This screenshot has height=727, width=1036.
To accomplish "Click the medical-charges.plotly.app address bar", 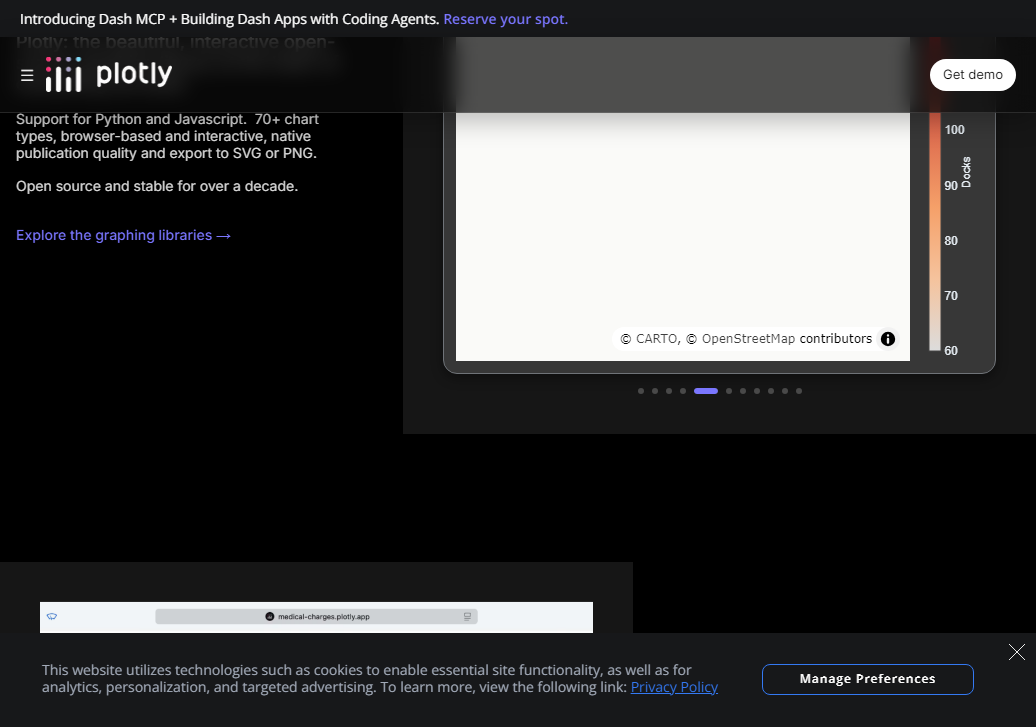I will coord(316,617).
